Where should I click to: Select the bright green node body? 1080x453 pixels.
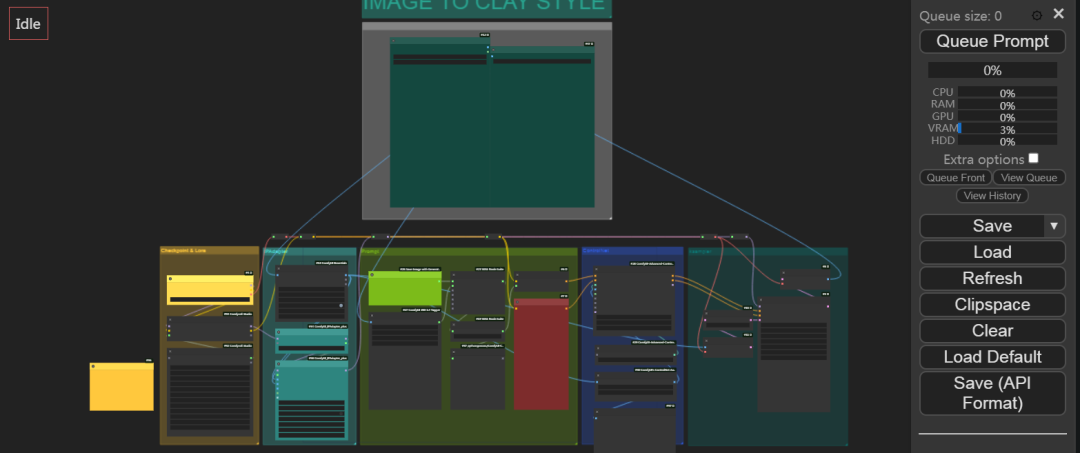click(405, 291)
